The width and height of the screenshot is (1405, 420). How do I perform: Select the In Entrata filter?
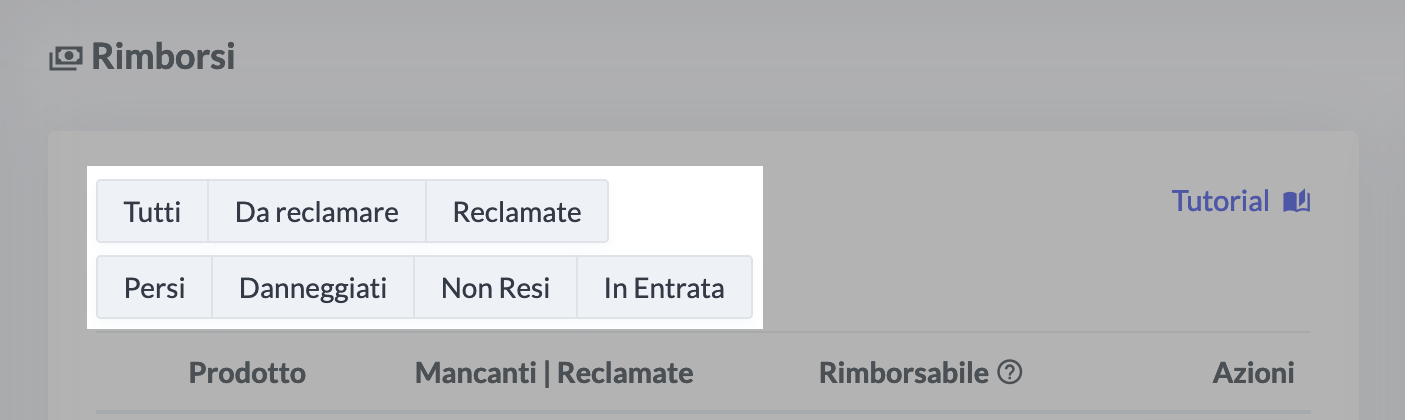[664, 289]
